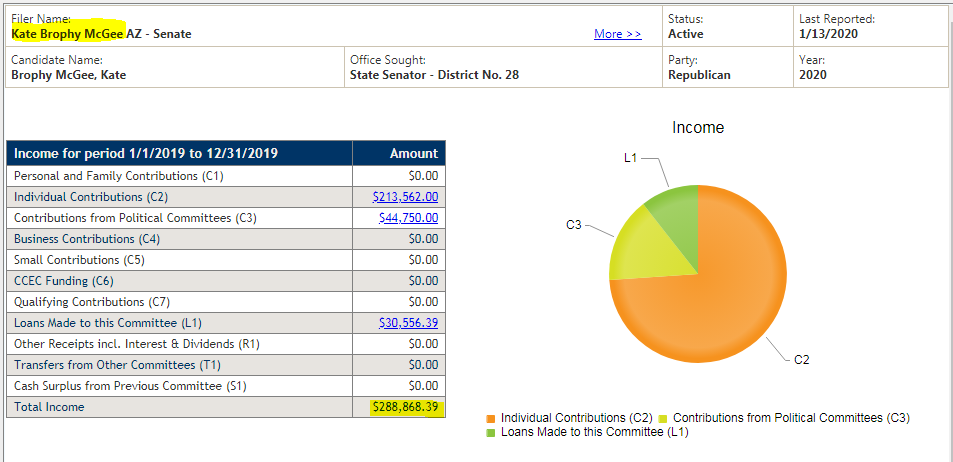
Task: Click the Income chart title
Action: click(698, 128)
